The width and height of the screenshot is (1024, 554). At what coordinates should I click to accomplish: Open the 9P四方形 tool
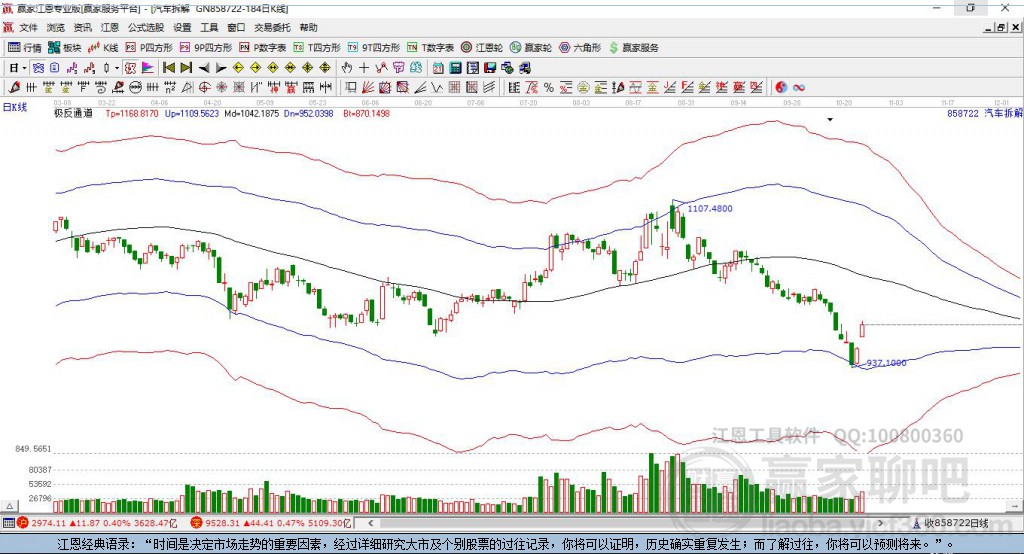[206, 48]
